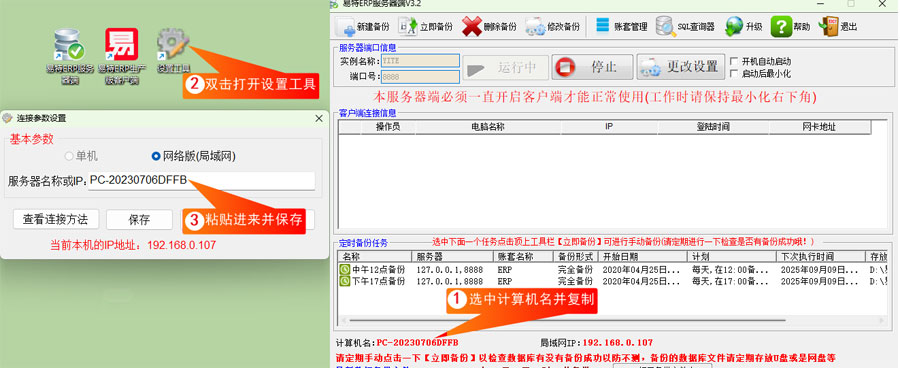
Task: Select the 易特ERP服务器端 desktop shortcut
Action: tap(70, 57)
